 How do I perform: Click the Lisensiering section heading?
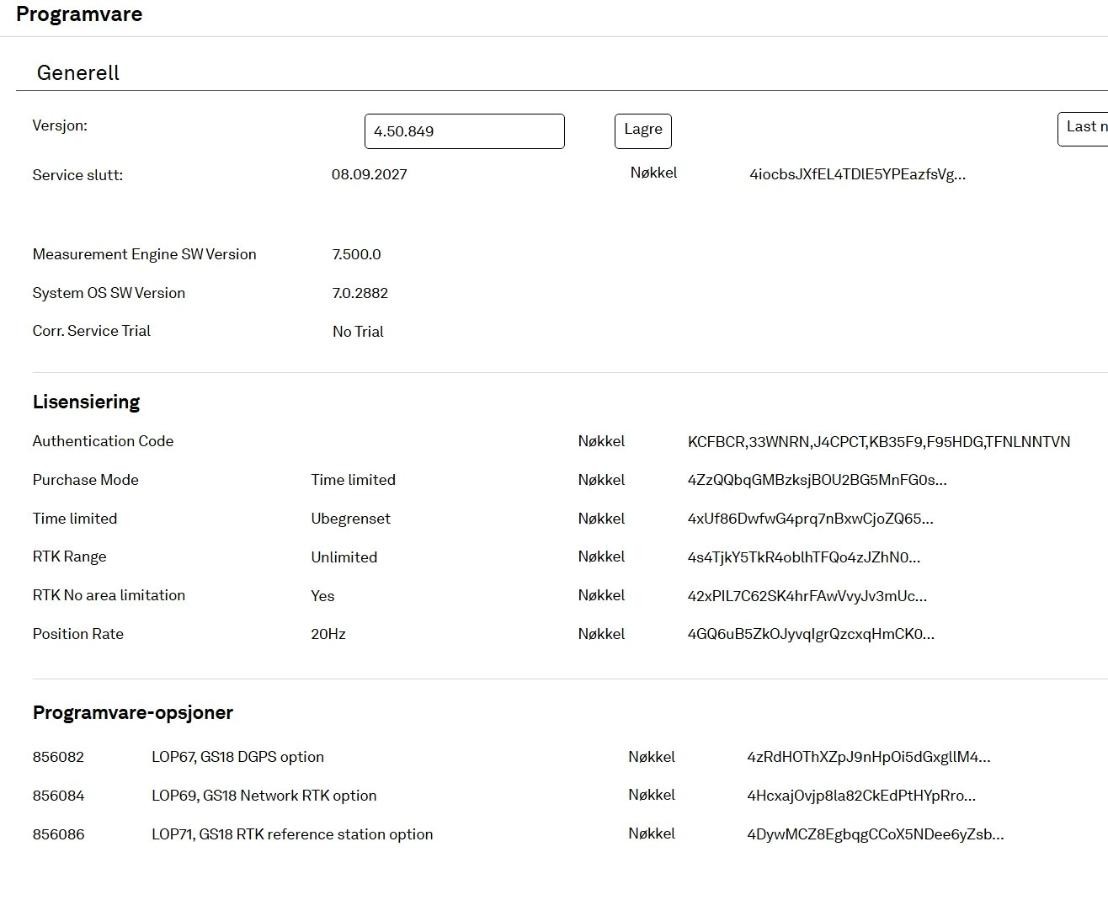tap(86, 402)
